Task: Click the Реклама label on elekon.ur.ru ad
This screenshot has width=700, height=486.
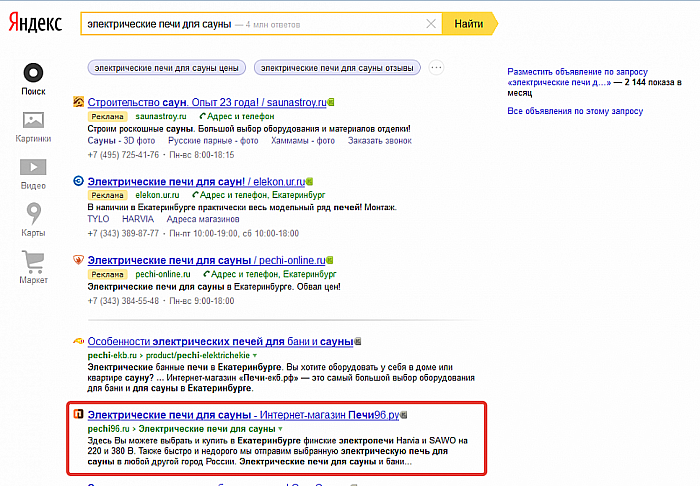Action: [x=107, y=195]
